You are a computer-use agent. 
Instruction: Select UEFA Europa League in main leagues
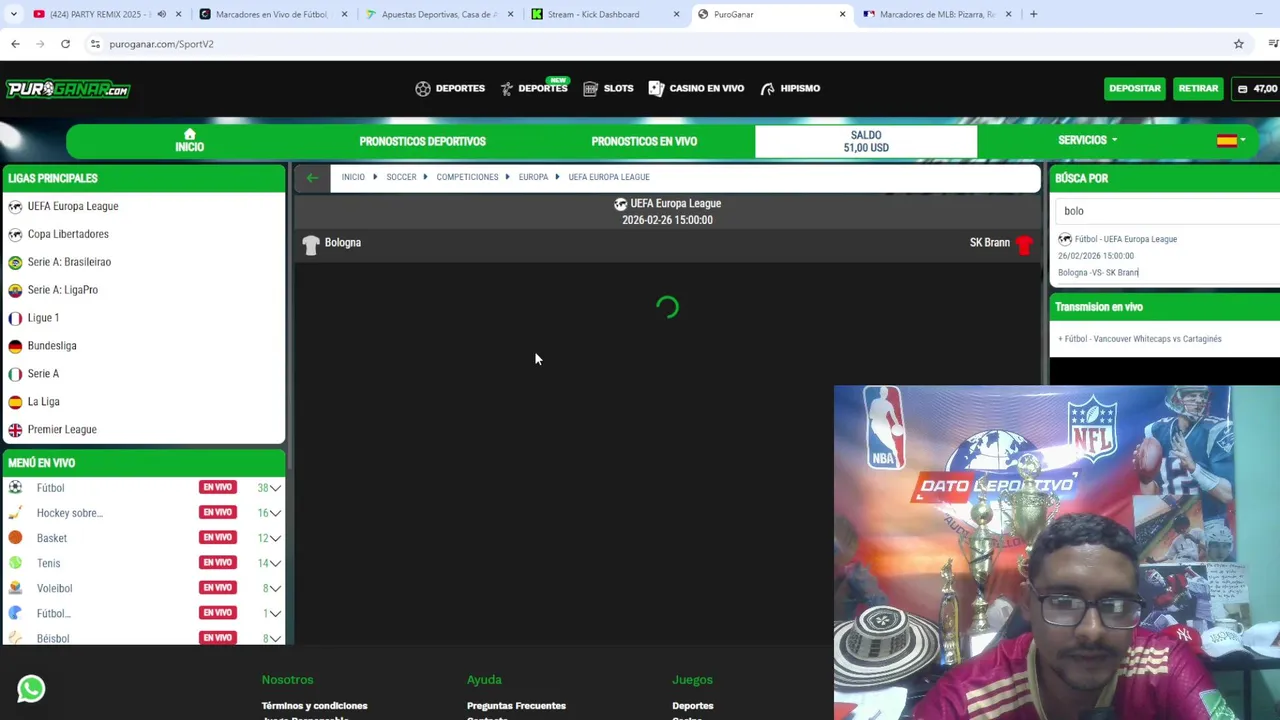[73, 206]
